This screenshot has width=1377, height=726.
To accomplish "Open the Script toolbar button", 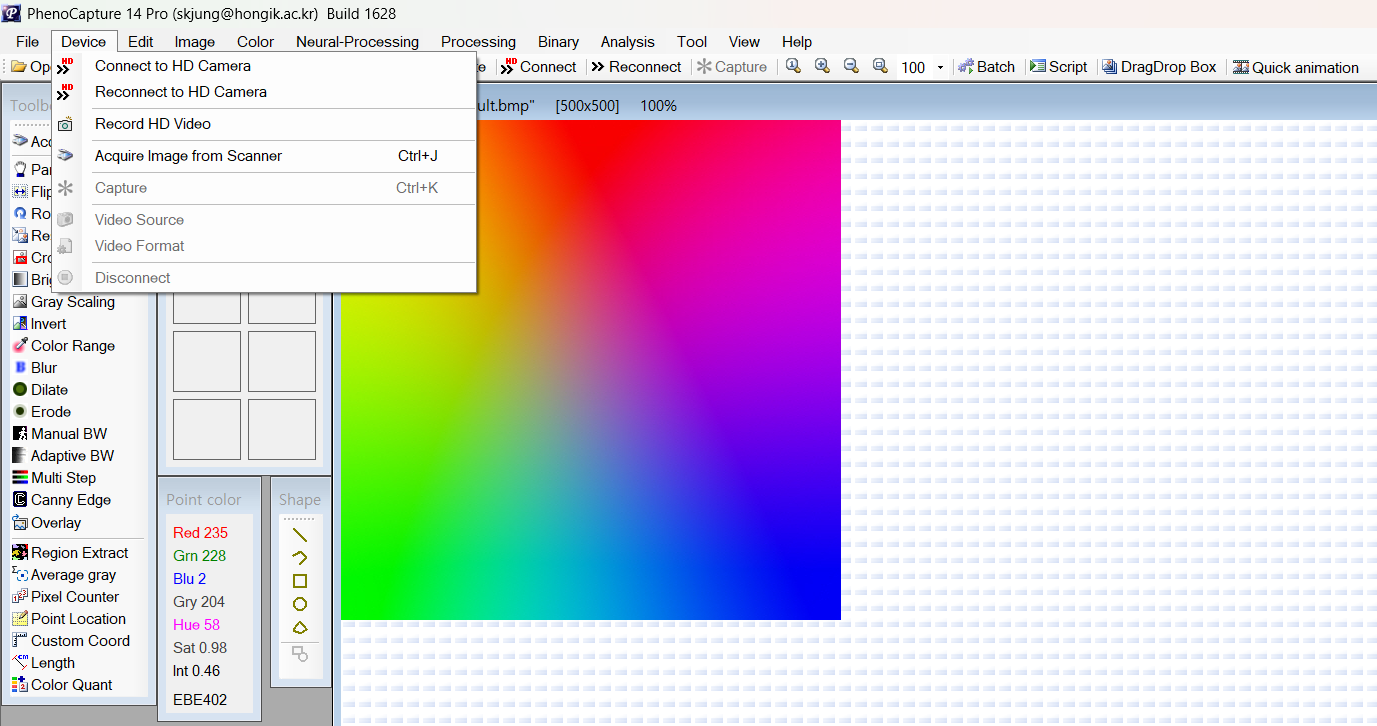I will tap(1058, 67).
